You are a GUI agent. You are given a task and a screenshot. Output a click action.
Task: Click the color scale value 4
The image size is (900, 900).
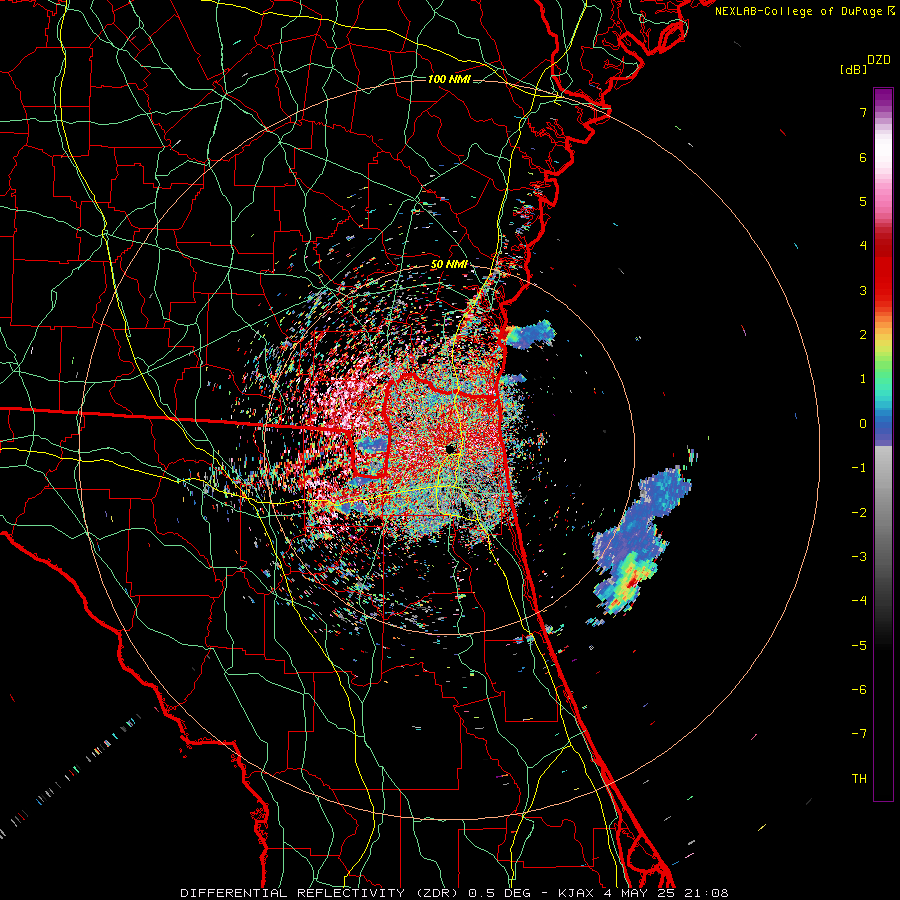pyautogui.click(x=863, y=246)
